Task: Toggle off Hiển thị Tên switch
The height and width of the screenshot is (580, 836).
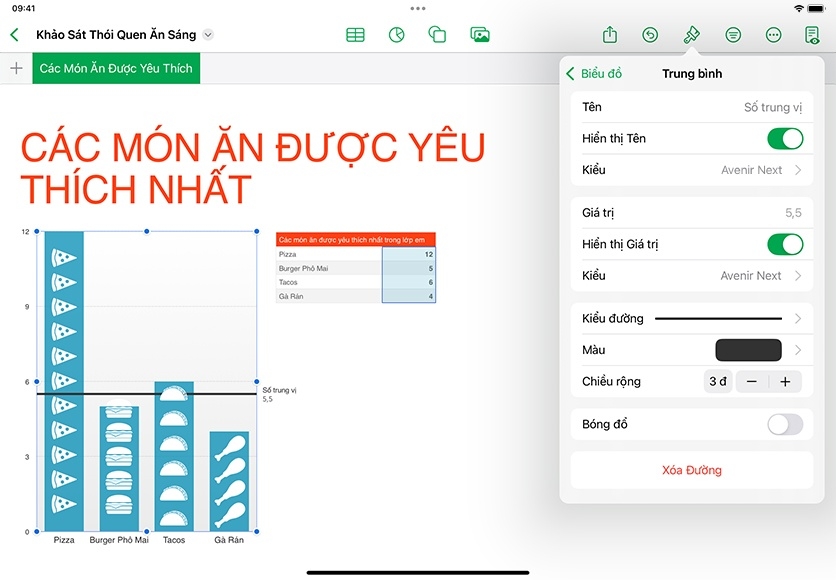Action: 784,138
